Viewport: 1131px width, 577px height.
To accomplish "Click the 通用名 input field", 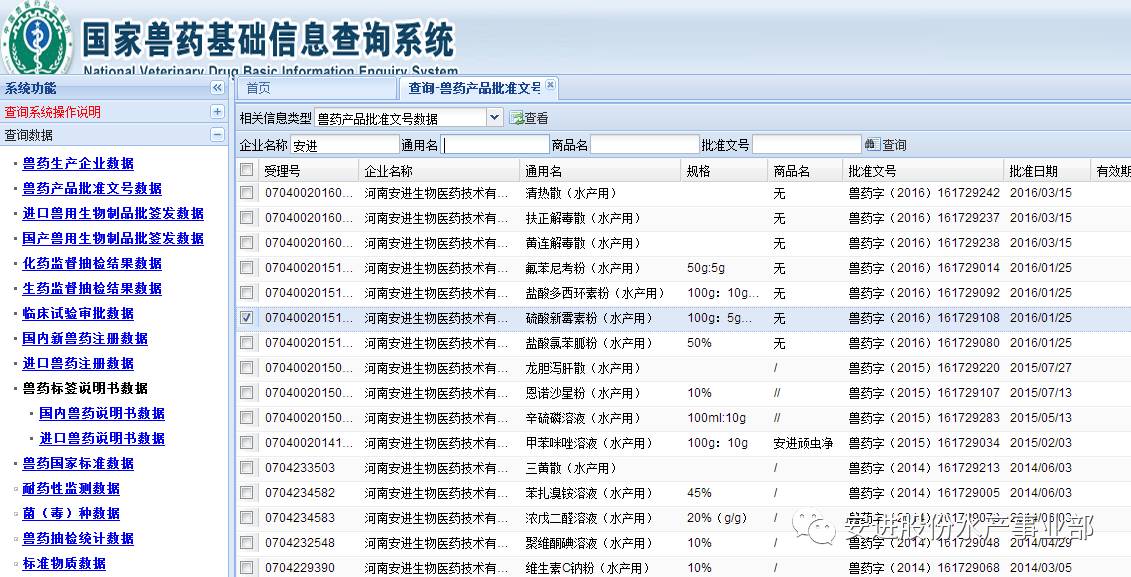I will (495, 145).
